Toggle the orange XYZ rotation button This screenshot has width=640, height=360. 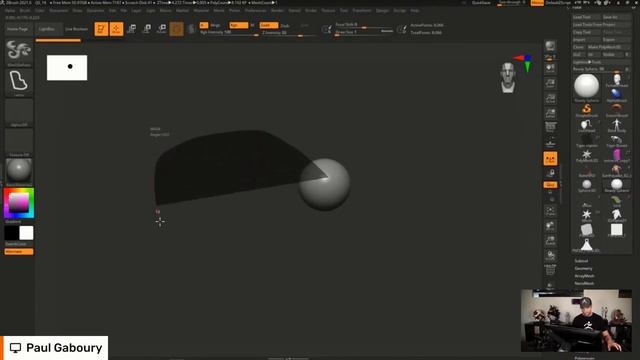coord(550,185)
